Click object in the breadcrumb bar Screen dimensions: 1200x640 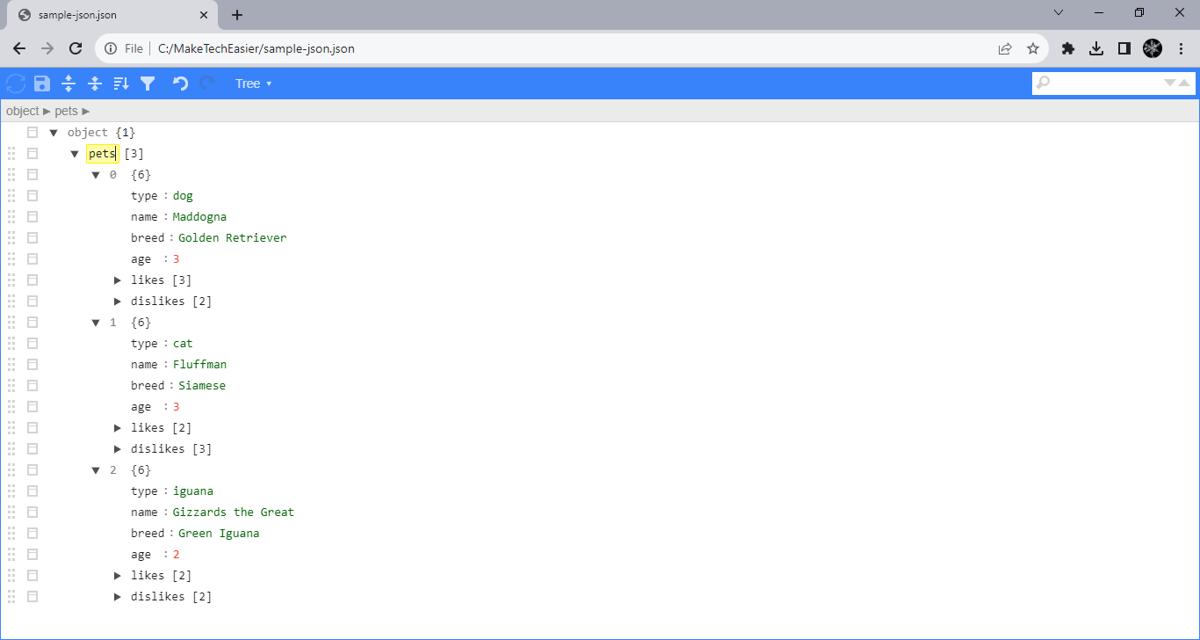pos(22,111)
